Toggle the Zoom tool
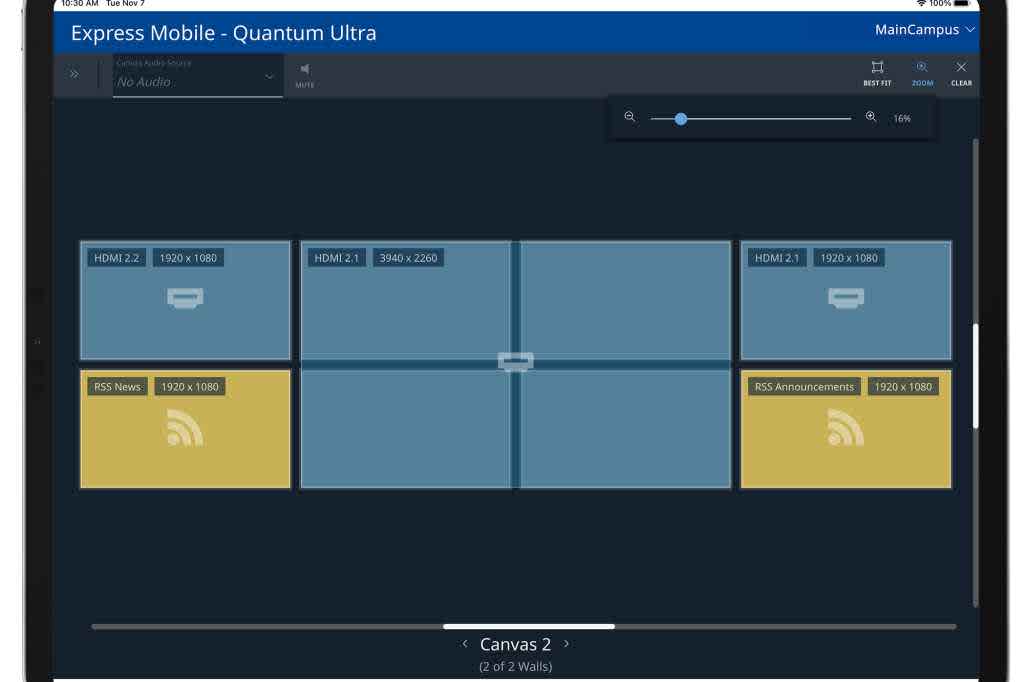Screen dimensions: 1024x682 [x=922, y=73]
